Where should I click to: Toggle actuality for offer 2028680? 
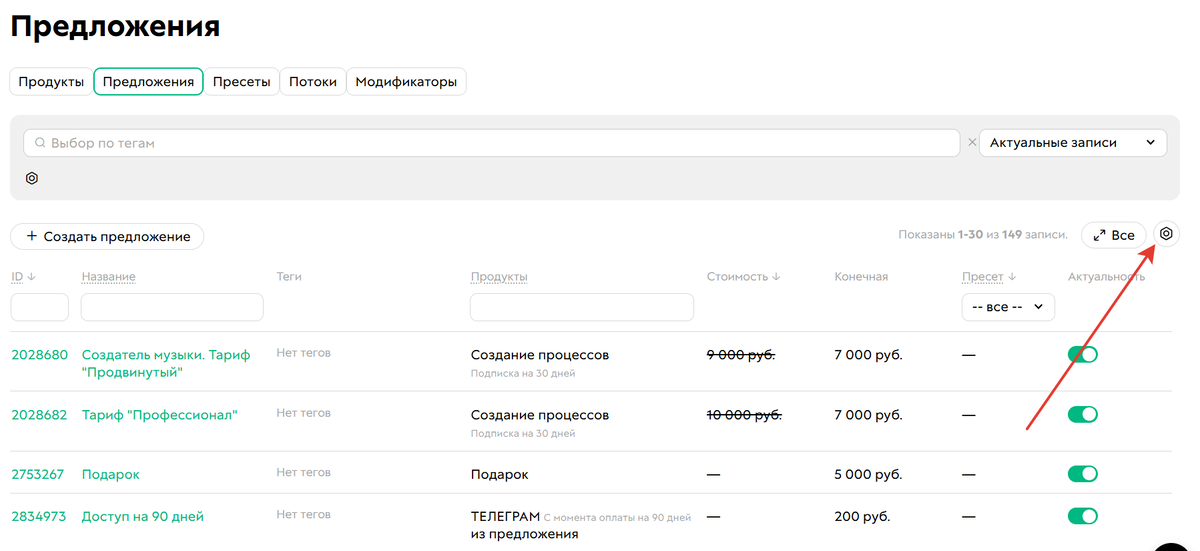point(1083,354)
